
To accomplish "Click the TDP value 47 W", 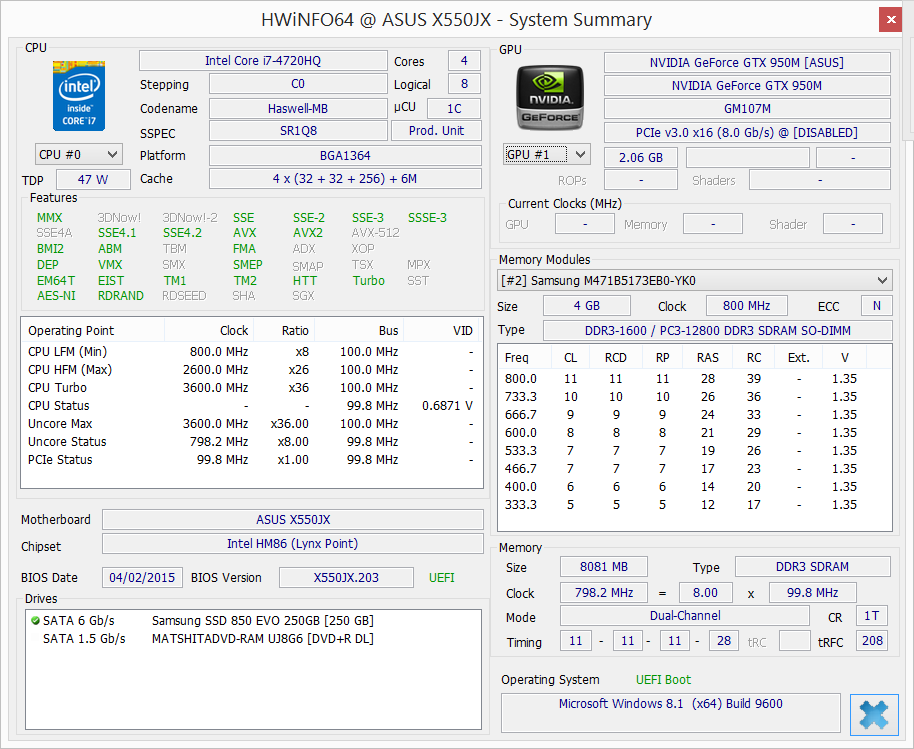I will (x=93, y=180).
